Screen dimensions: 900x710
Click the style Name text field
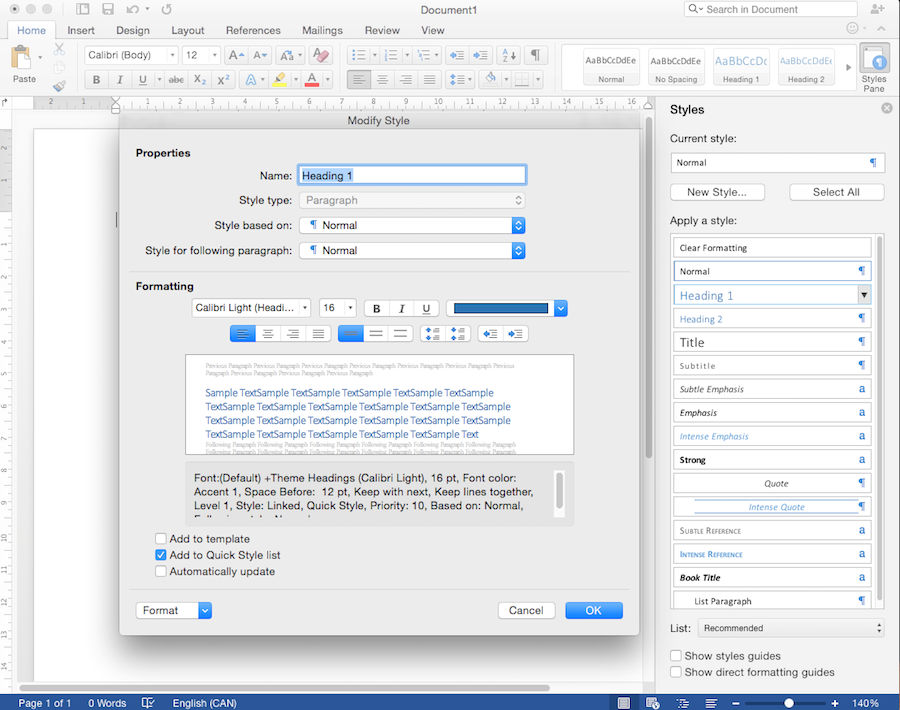point(412,175)
